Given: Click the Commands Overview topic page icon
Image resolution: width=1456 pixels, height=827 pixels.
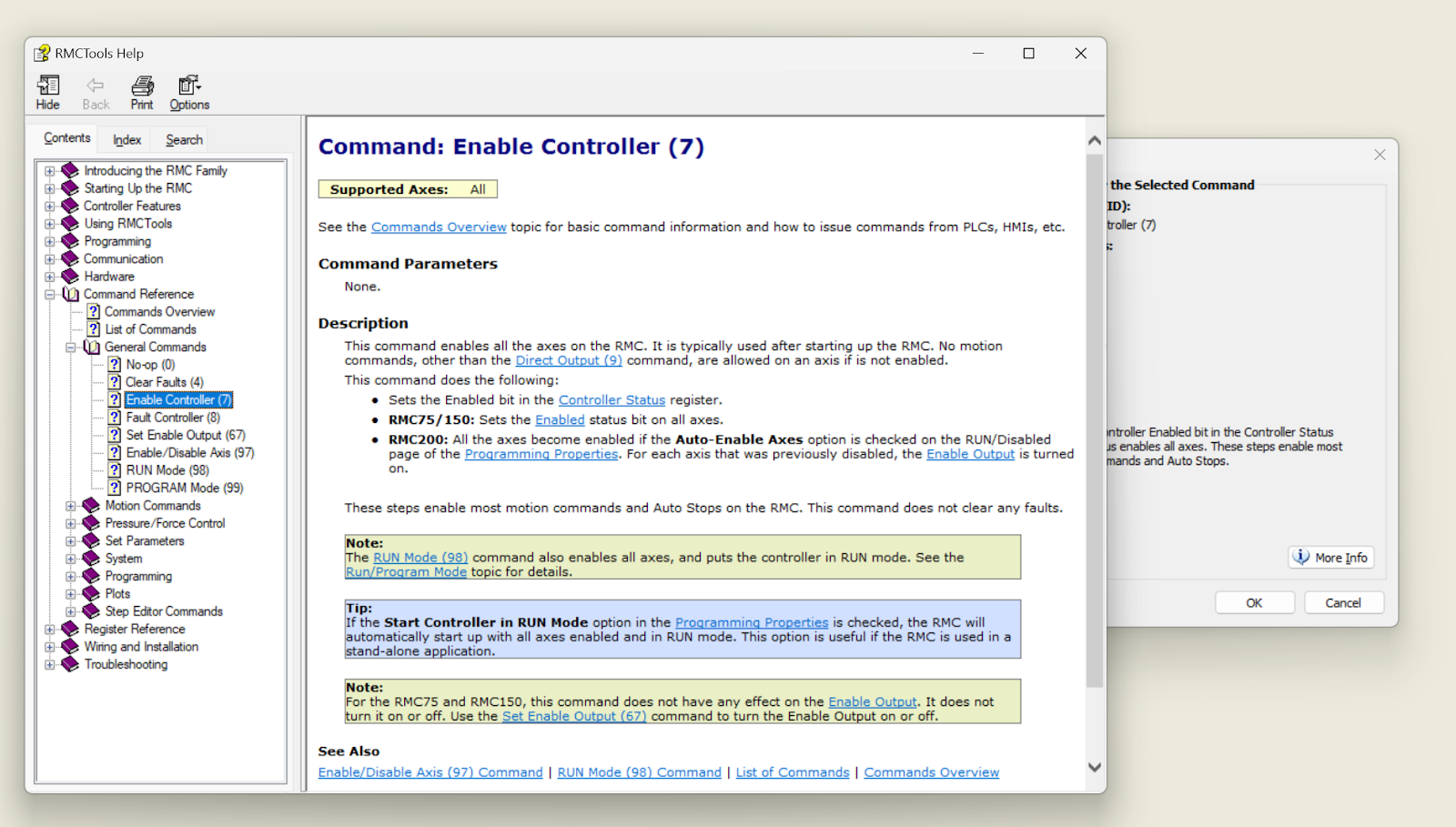Looking at the screenshot, I should point(93,312).
